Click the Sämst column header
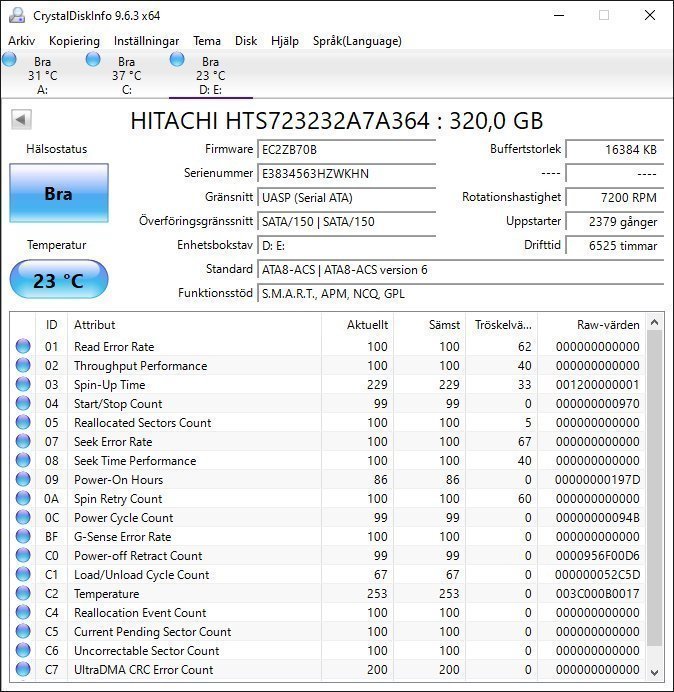This screenshot has width=674, height=692. tap(429, 325)
